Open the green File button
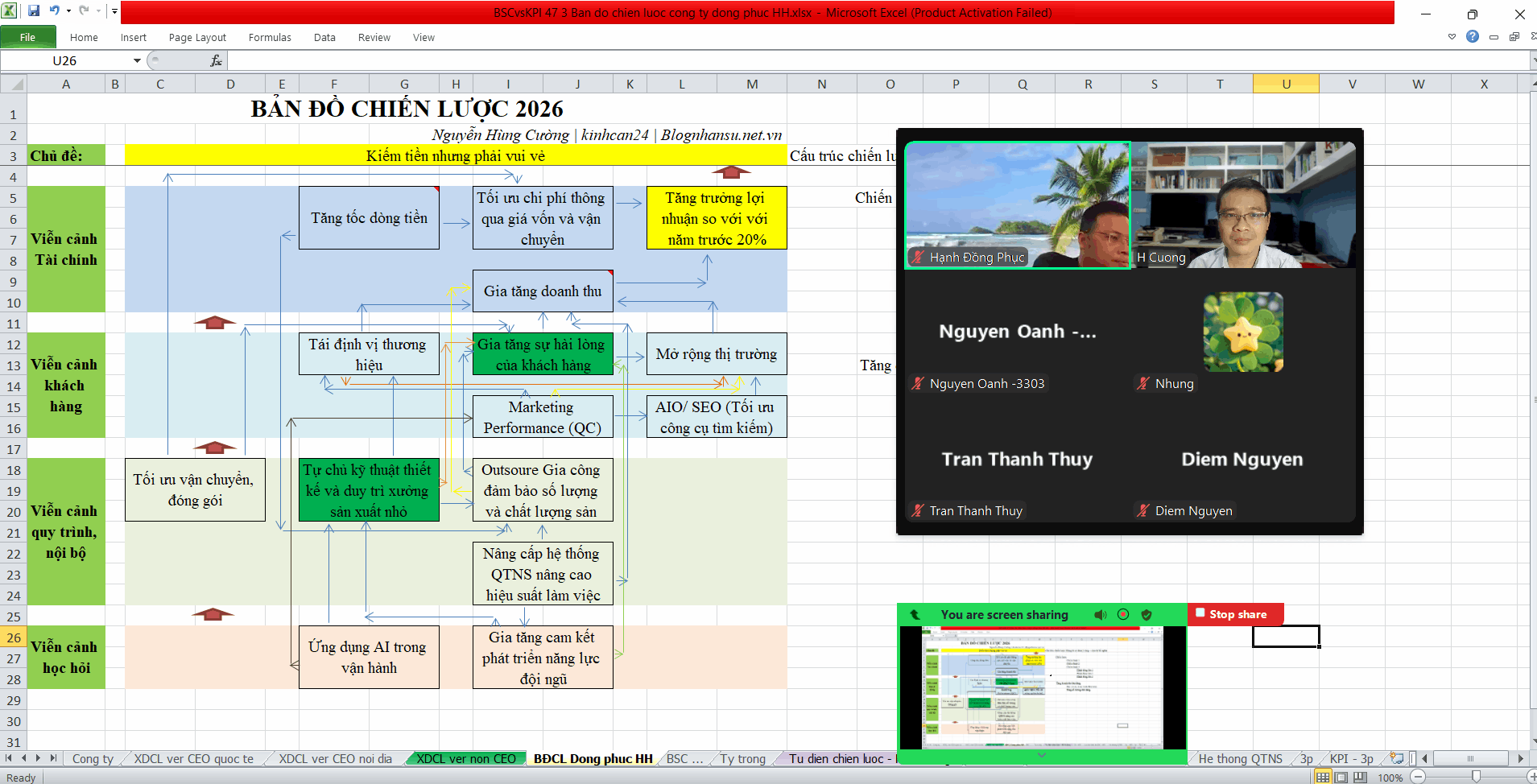Image resolution: width=1537 pixels, height=784 pixels. (x=28, y=37)
